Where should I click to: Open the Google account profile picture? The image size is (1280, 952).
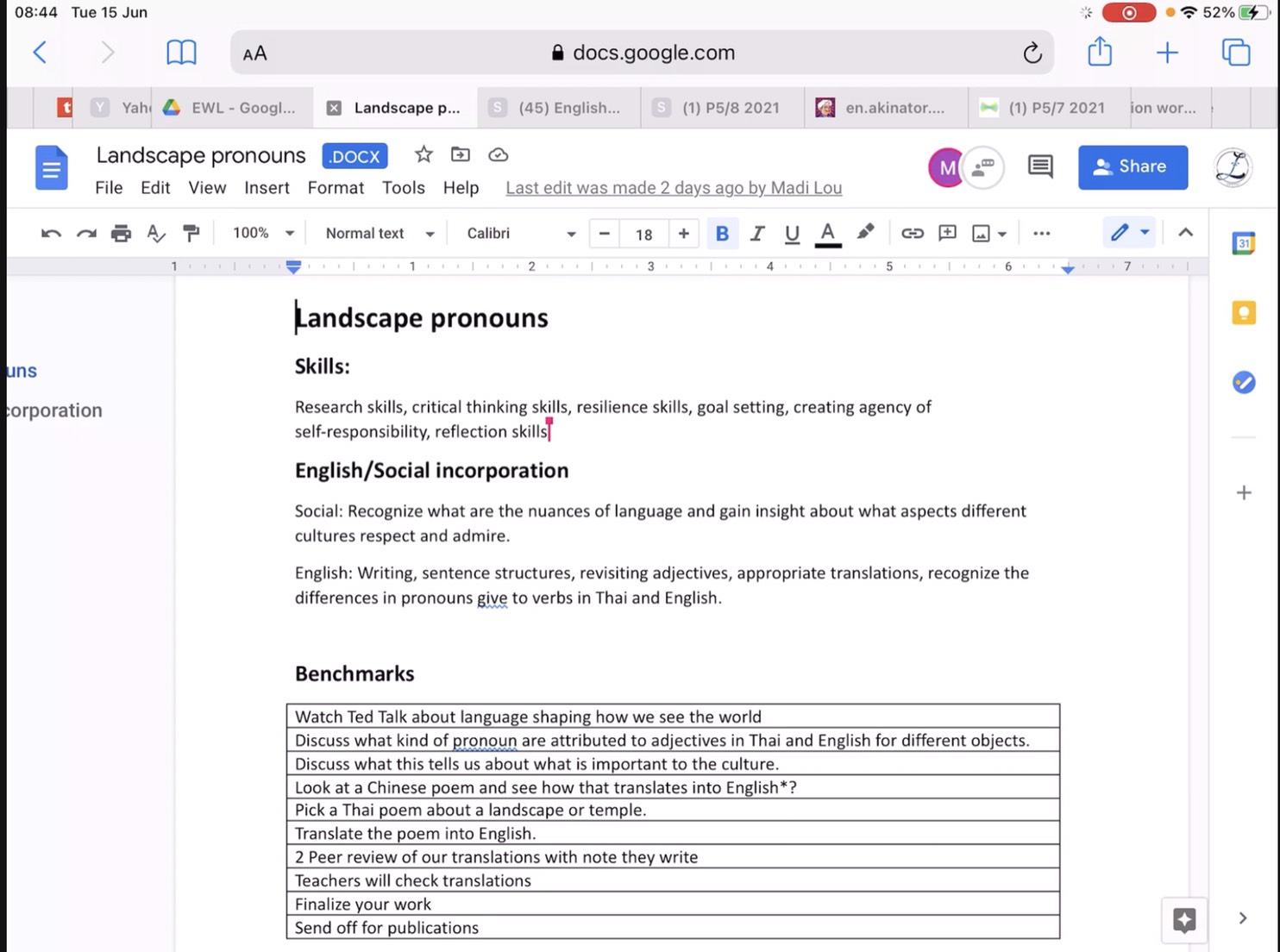tap(1233, 167)
